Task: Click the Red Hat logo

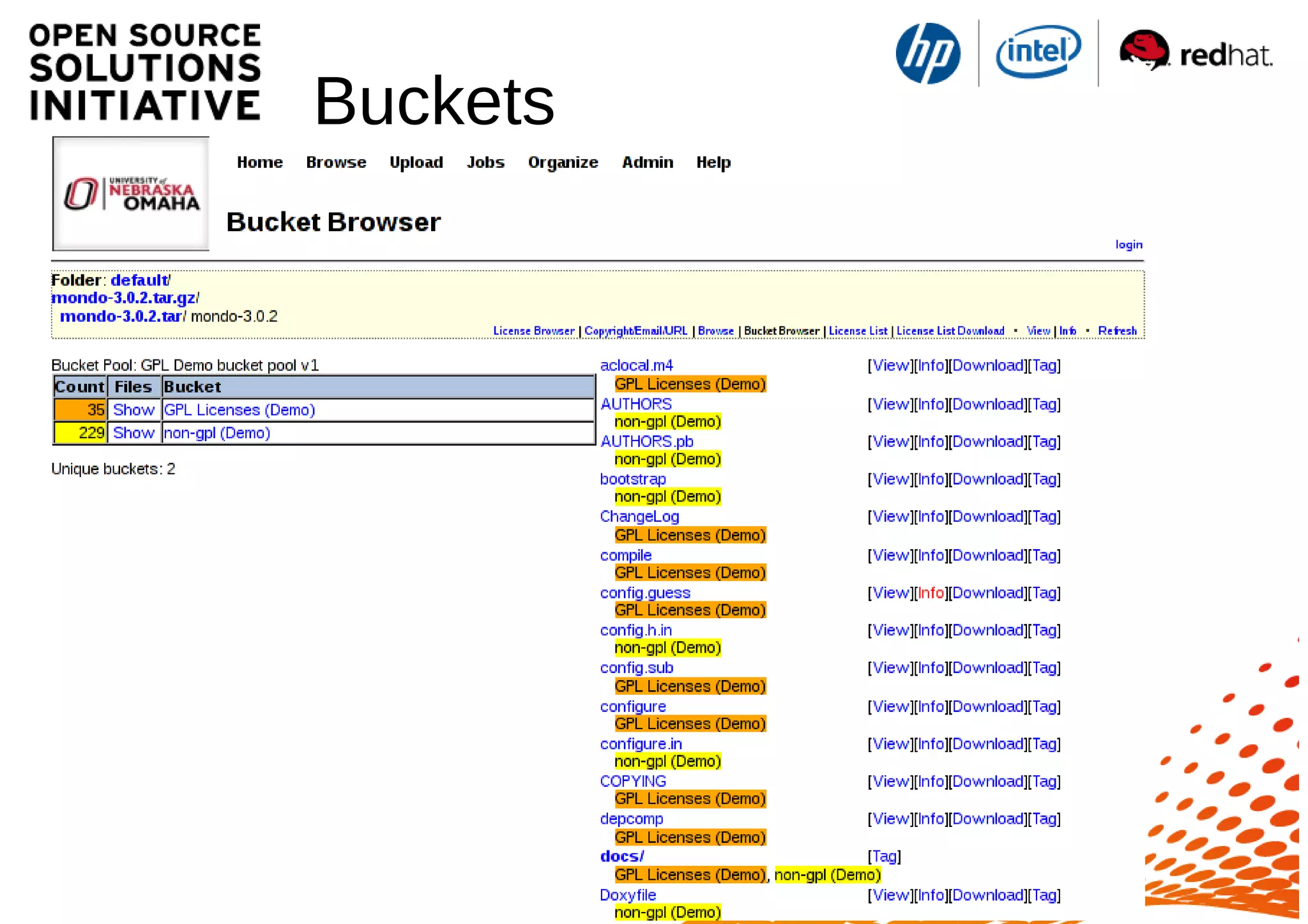Action: pyautogui.click(x=1194, y=52)
